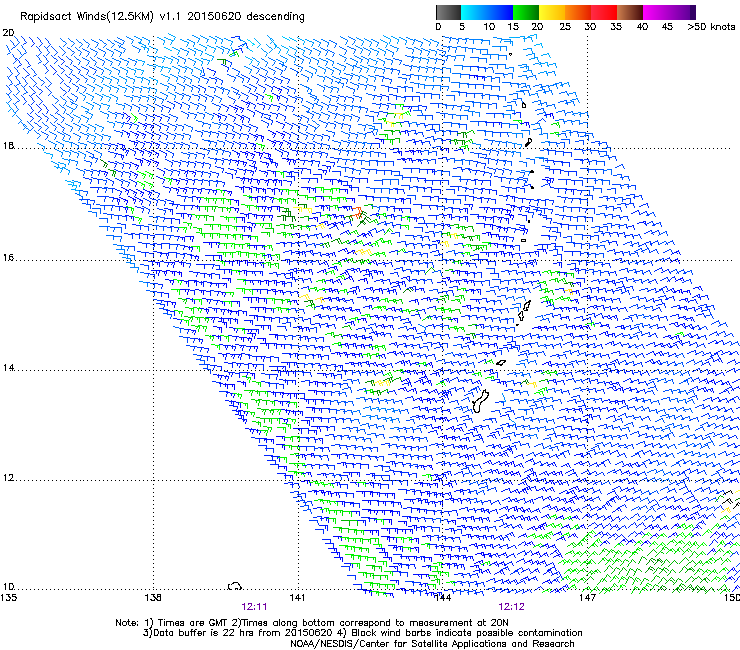Click the title text 'Rapidscat Winds(12.5KM) v1.1'

pos(101,17)
